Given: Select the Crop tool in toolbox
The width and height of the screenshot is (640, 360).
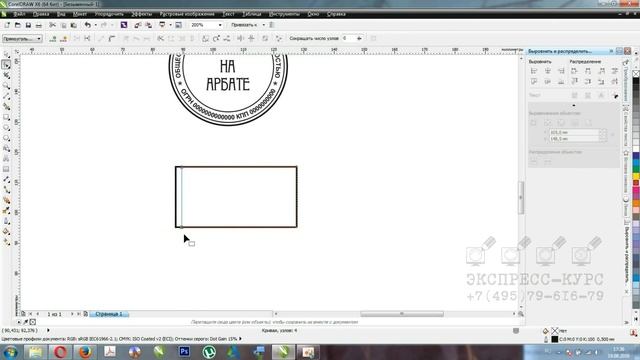Looking at the screenshot, I should click(6, 76).
